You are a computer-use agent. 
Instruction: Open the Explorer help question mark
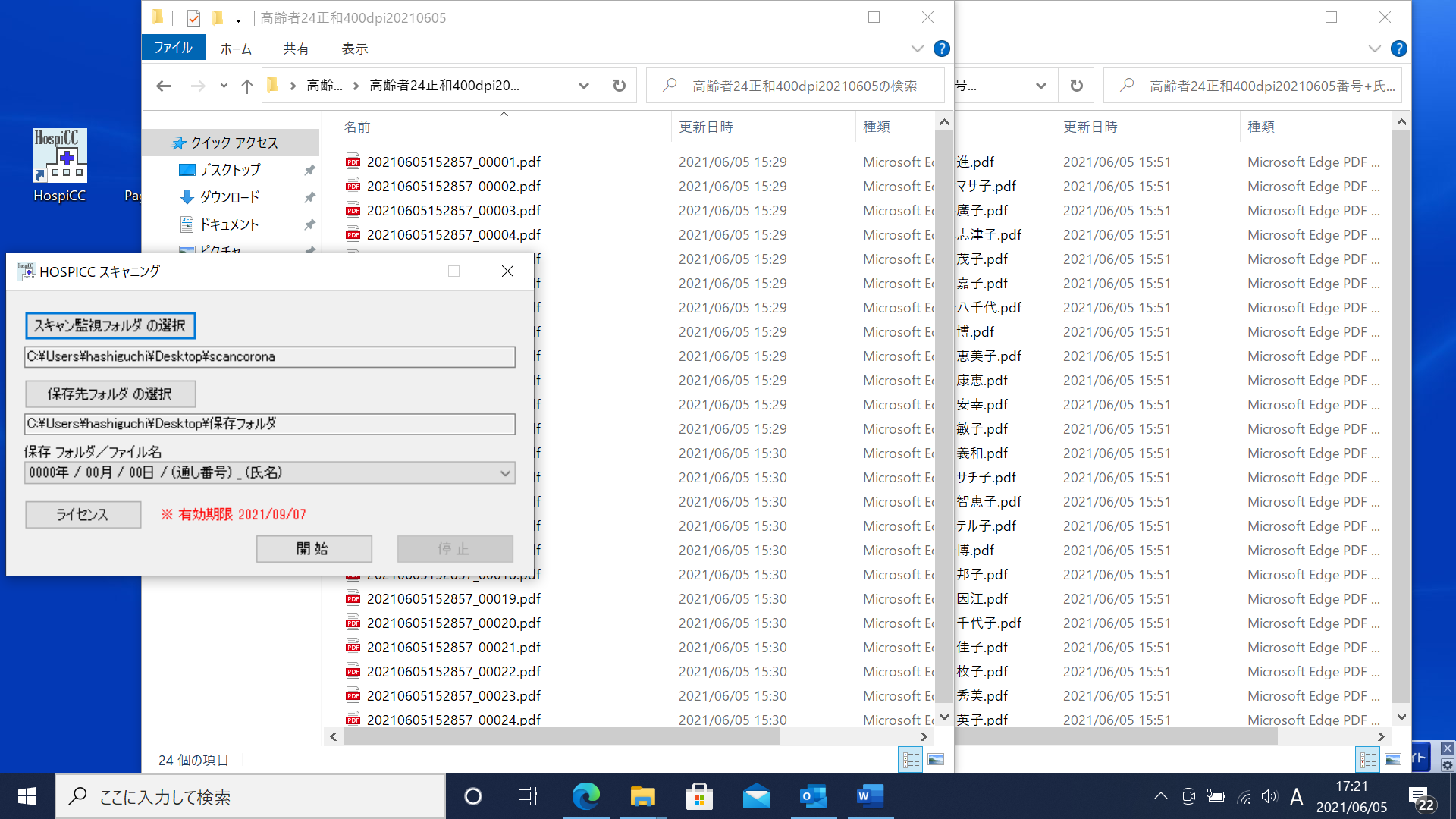[941, 49]
